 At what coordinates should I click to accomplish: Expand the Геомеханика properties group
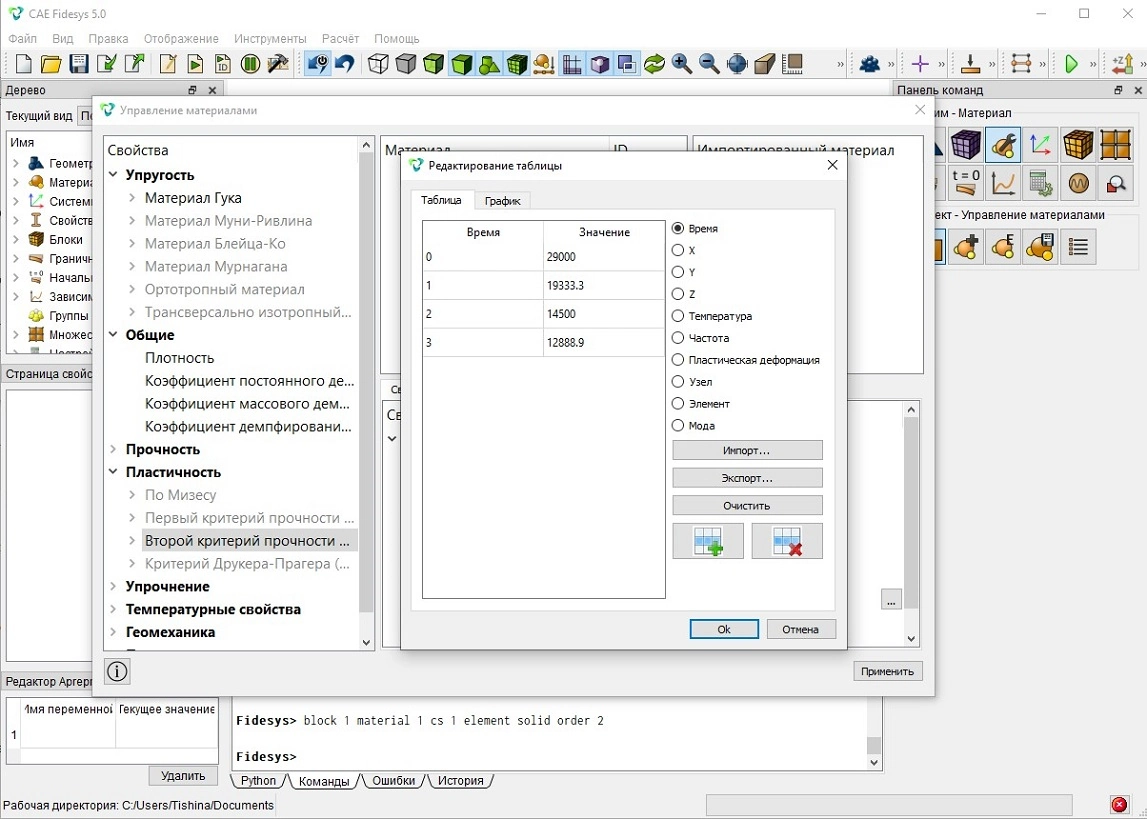[113, 632]
